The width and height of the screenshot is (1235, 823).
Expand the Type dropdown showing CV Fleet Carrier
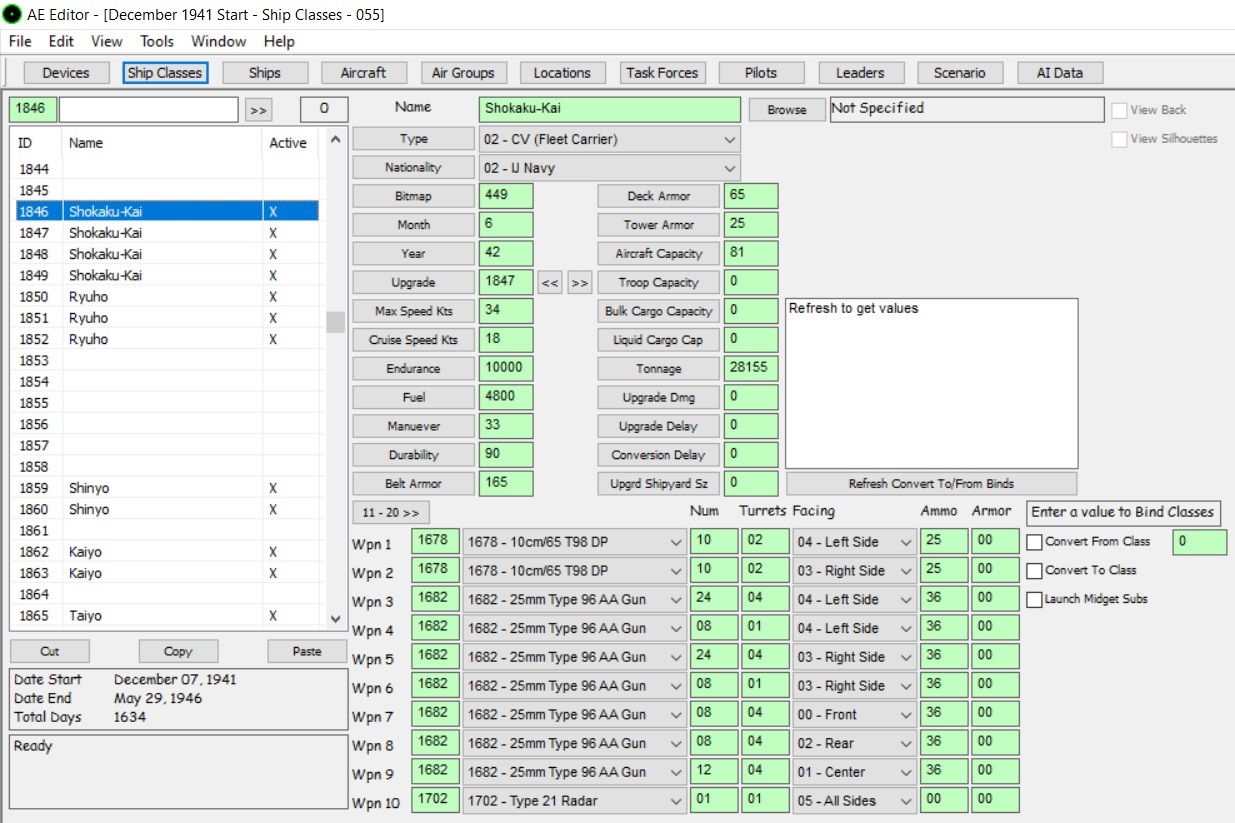point(610,139)
